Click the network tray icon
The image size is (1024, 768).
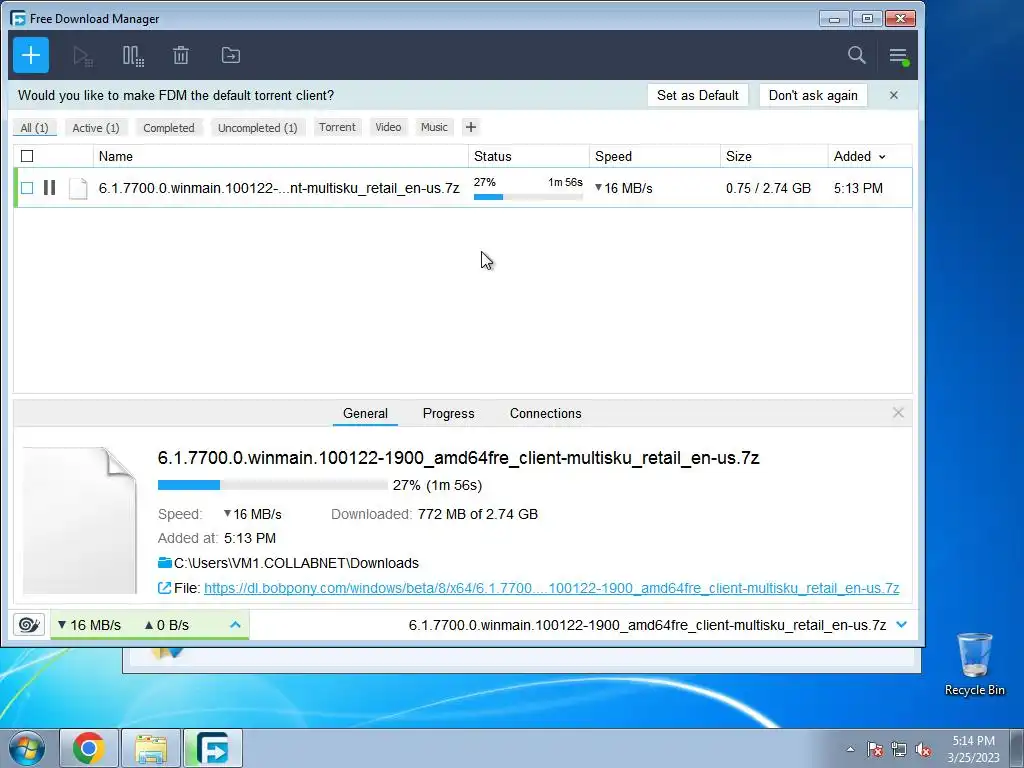click(899, 750)
